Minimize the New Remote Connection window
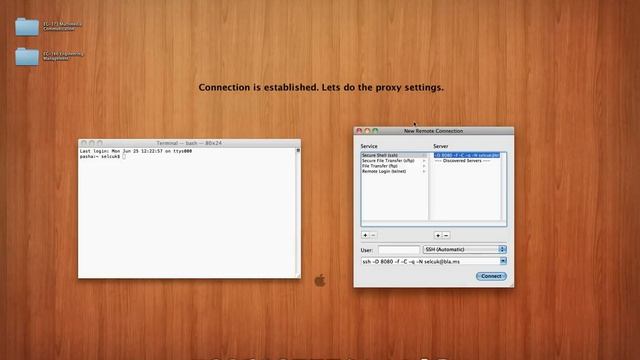The image size is (640, 360). [367, 131]
